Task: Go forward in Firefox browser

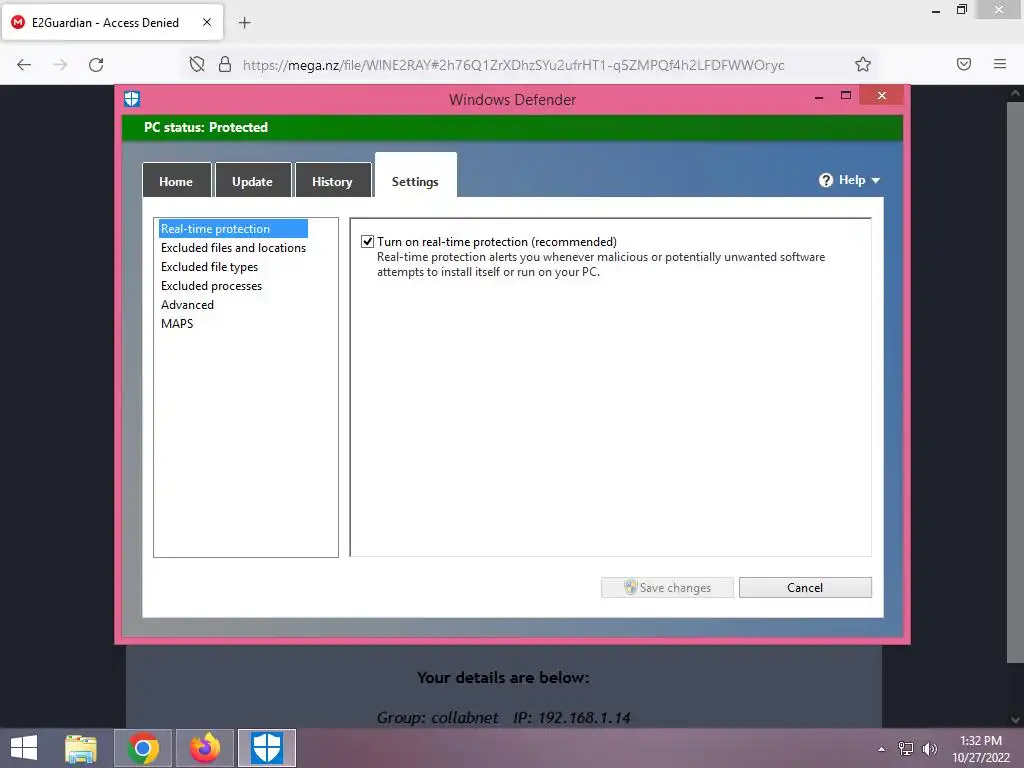Action: point(60,65)
